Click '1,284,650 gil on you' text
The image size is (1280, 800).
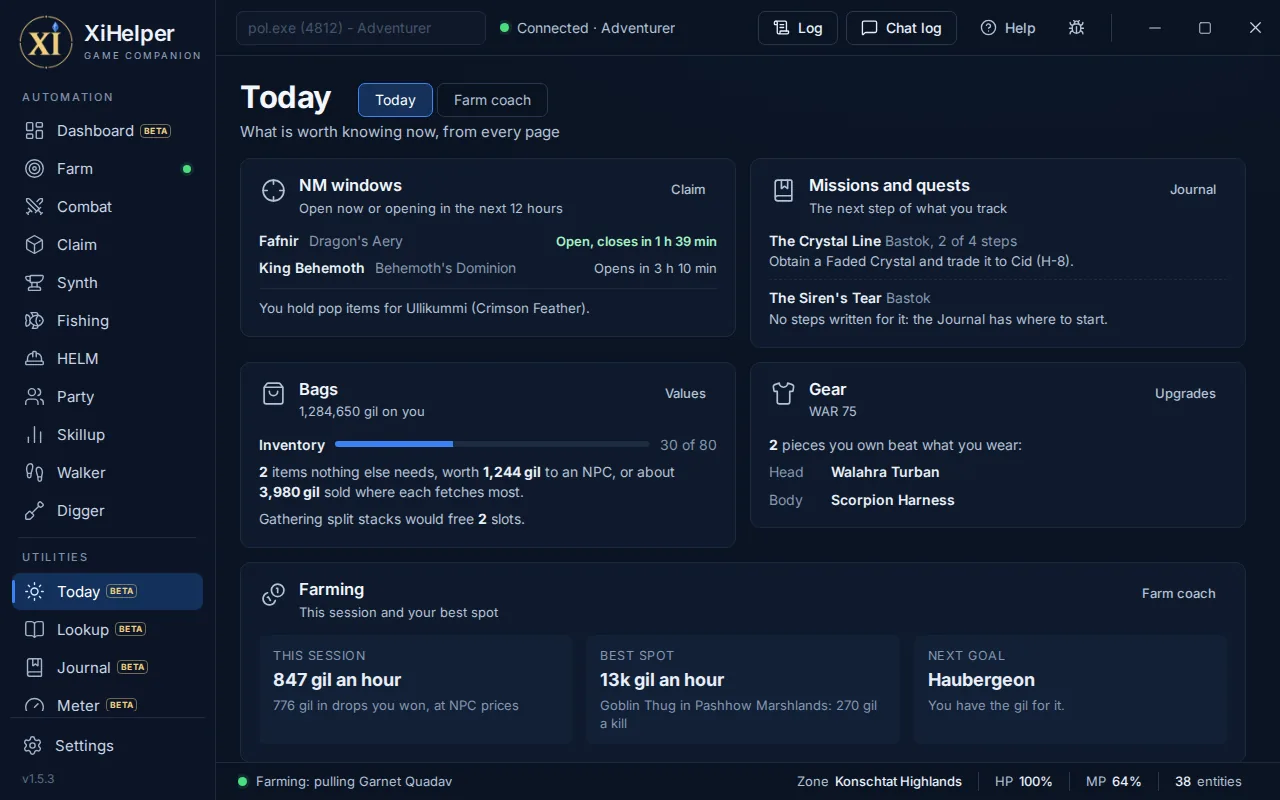tap(362, 411)
